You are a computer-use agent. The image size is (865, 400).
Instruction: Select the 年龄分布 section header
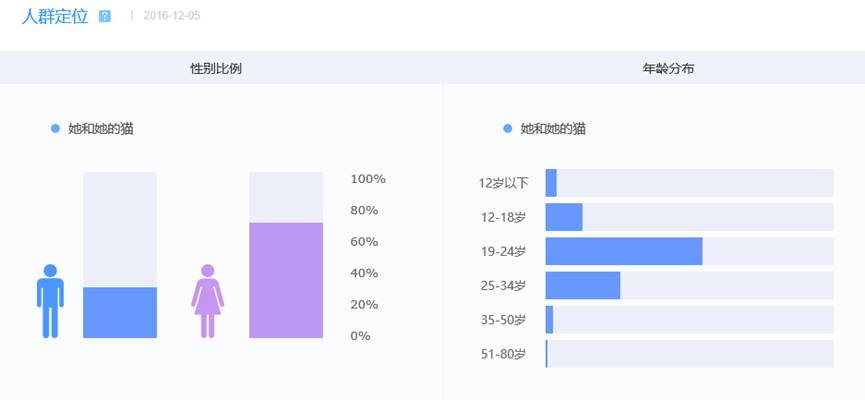pos(669,68)
